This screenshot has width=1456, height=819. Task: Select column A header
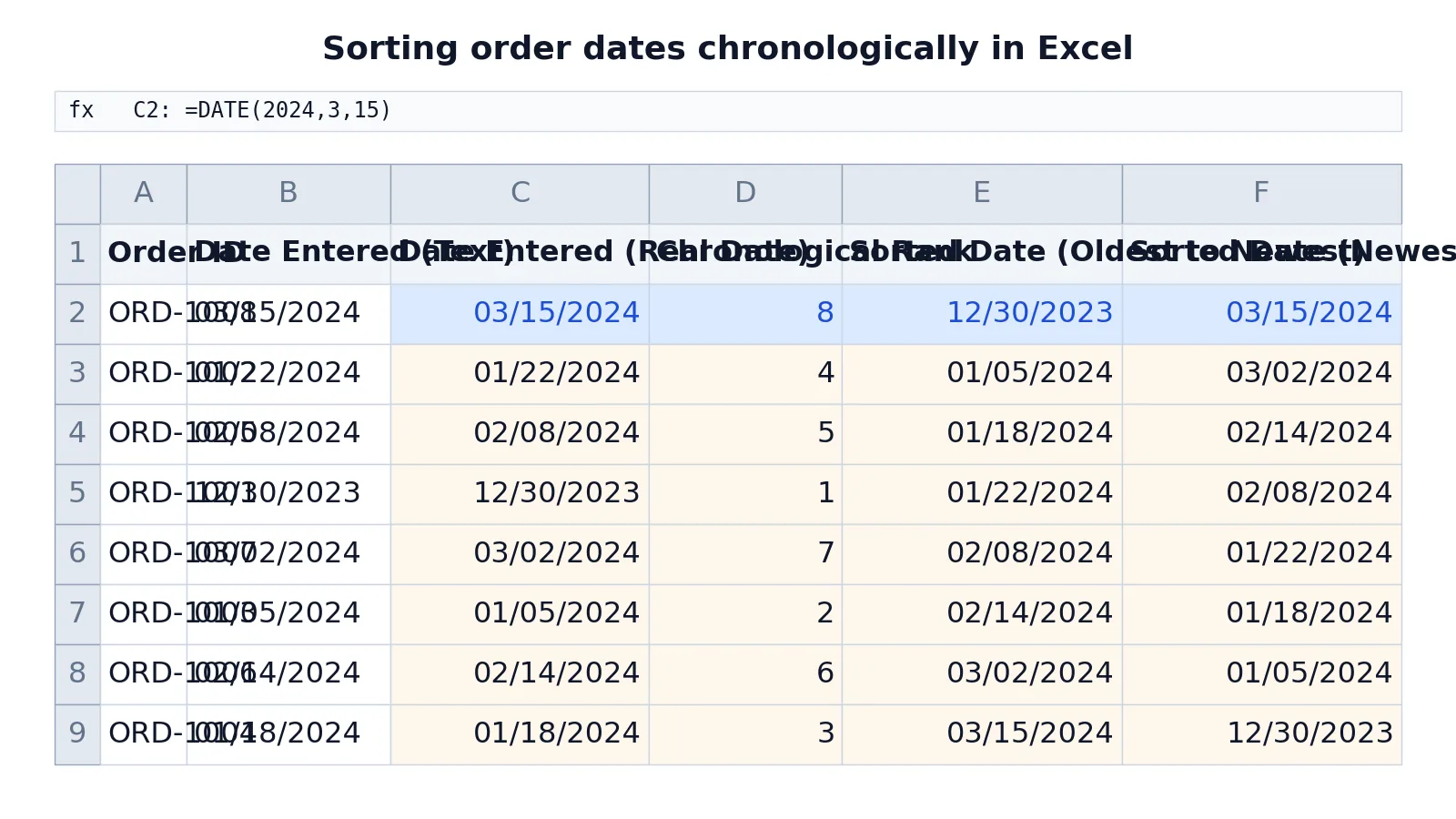pyautogui.click(x=143, y=194)
